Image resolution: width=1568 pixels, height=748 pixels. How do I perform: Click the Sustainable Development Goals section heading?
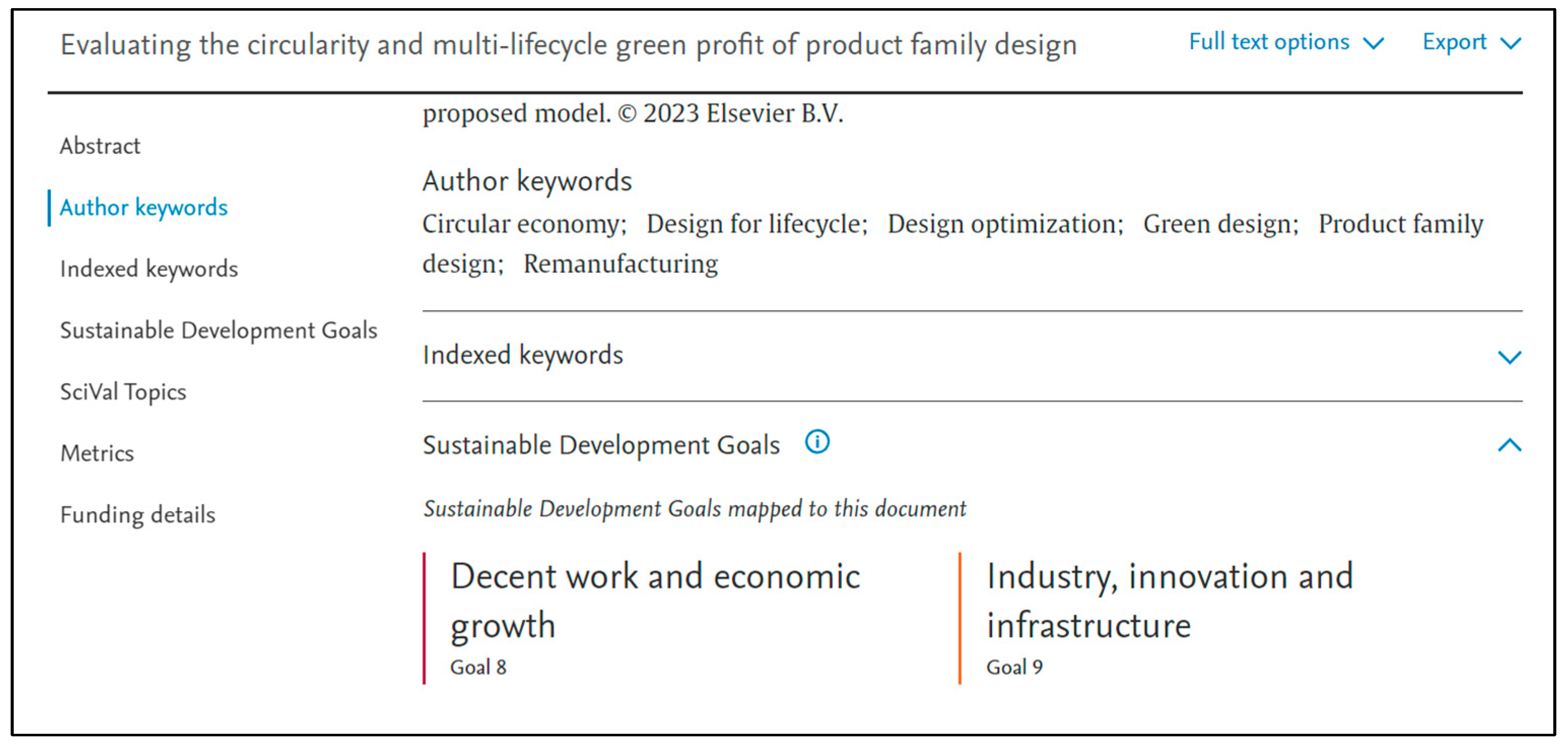(x=601, y=445)
